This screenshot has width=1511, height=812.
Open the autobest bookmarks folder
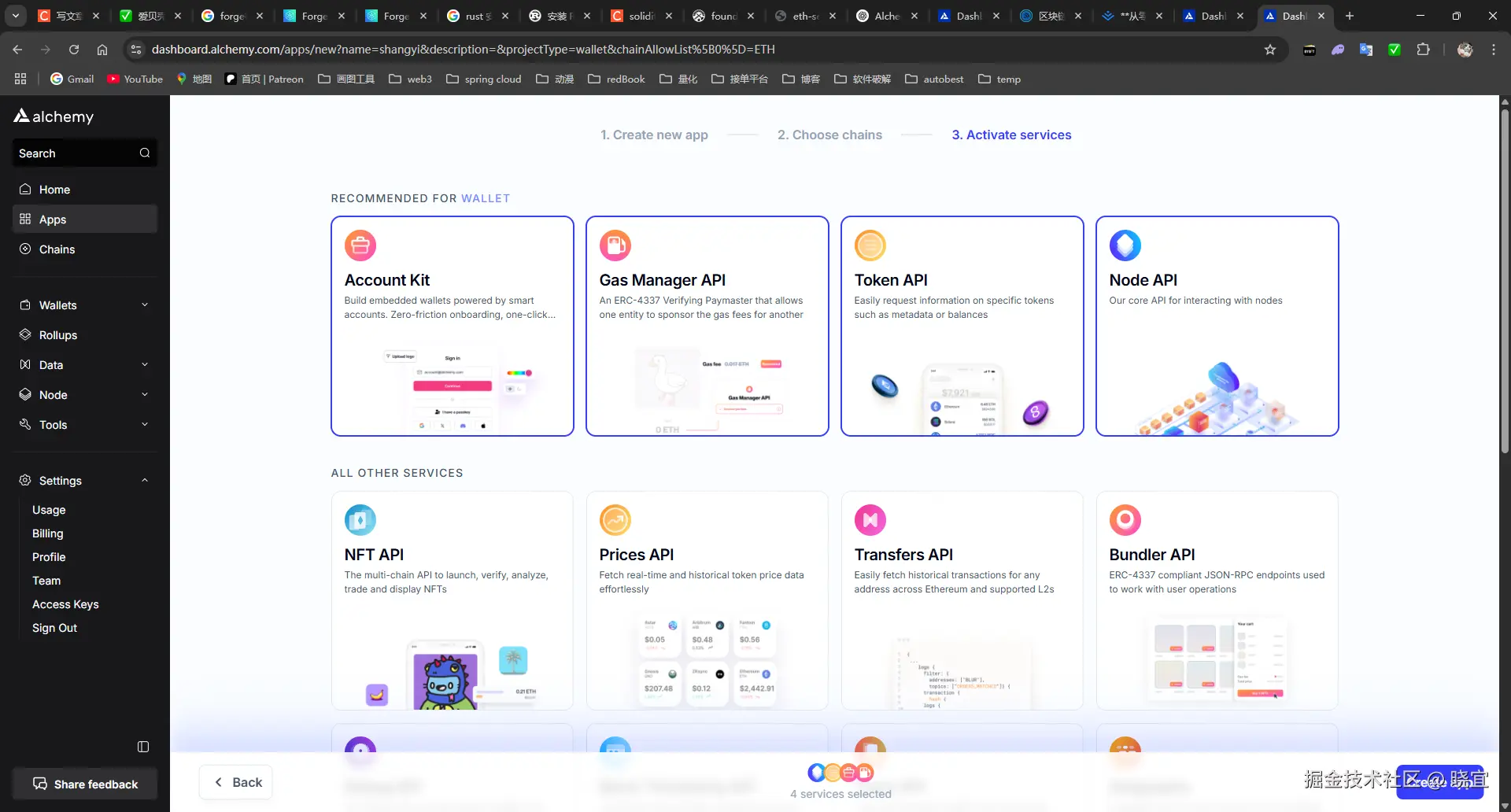934,79
